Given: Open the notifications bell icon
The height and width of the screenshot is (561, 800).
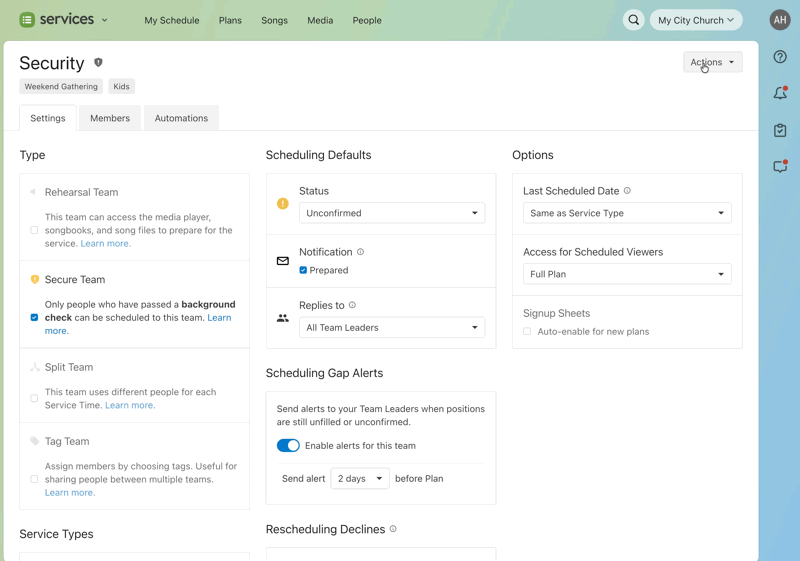Looking at the screenshot, I should pos(780,94).
